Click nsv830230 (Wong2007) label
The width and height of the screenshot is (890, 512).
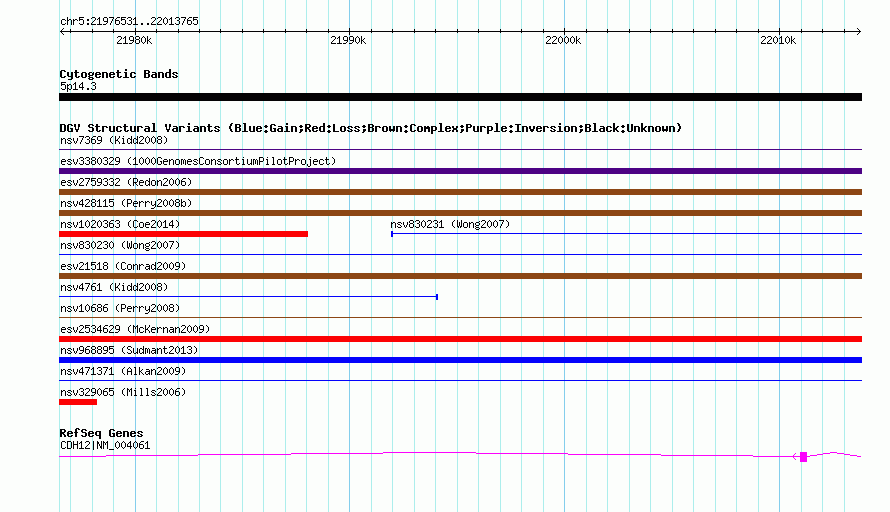pos(120,245)
